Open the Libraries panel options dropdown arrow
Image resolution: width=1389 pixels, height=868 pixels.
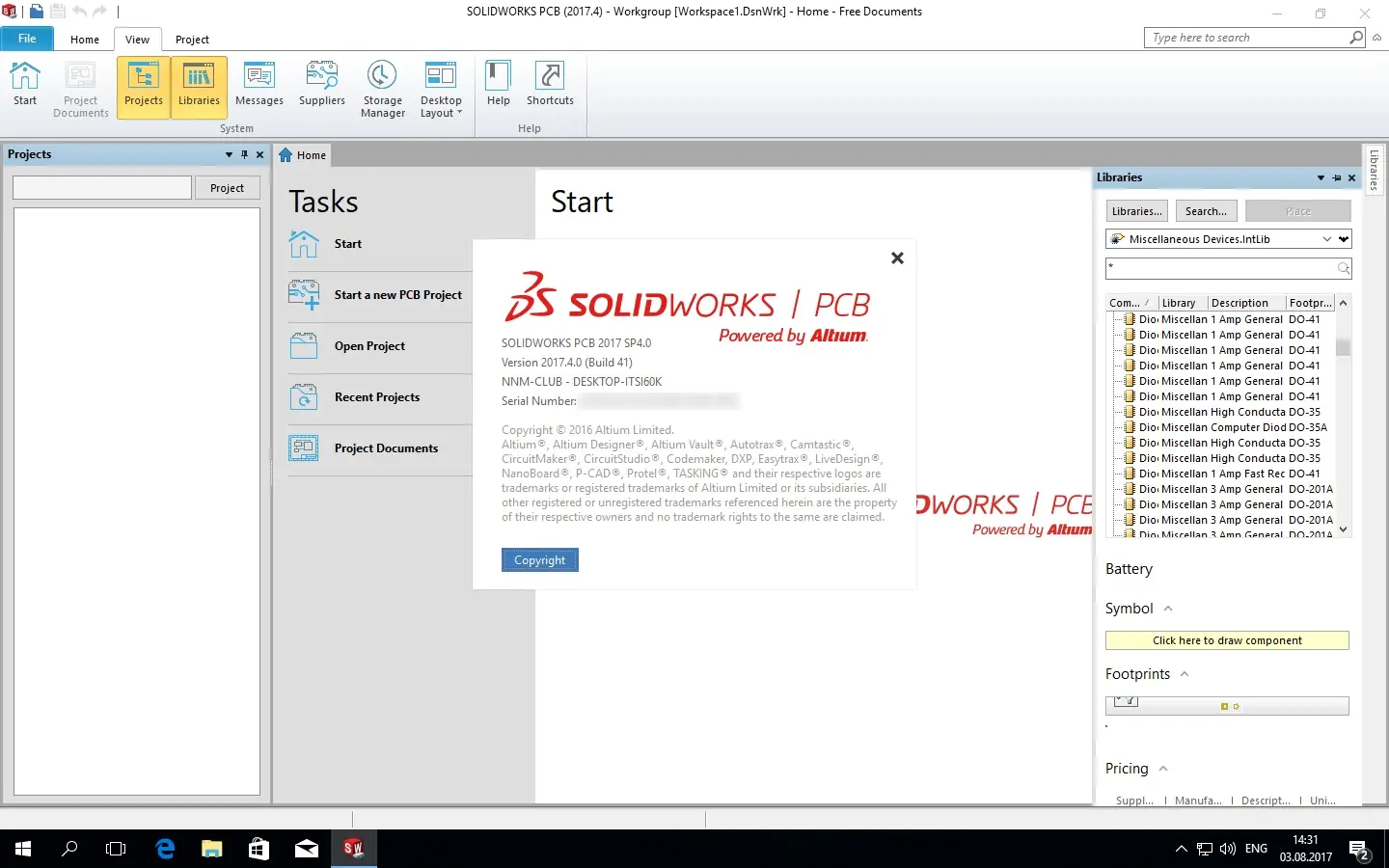tap(1321, 177)
